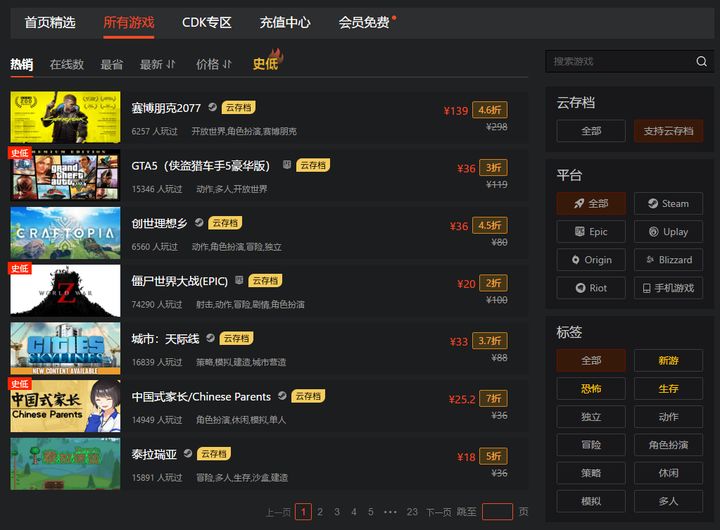Open the 中国式家长/Chinese Parents title

(201, 396)
